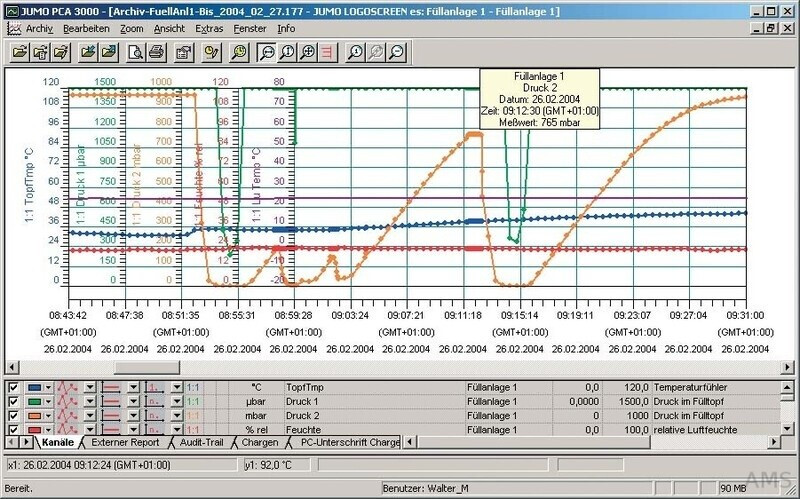Click line style icon in Druck 2 row
800x499 pixels.
tap(67, 415)
